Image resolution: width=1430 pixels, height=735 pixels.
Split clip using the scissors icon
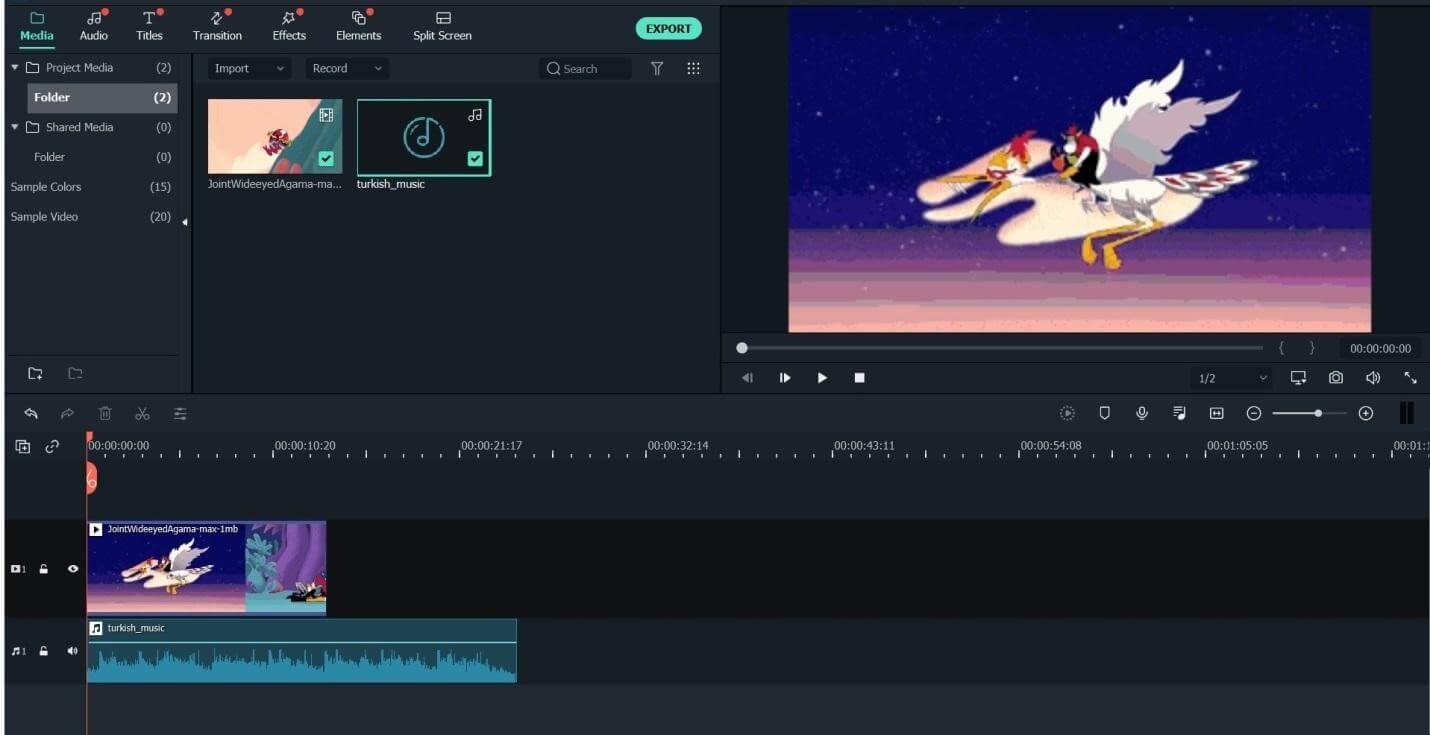pyautogui.click(x=142, y=413)
